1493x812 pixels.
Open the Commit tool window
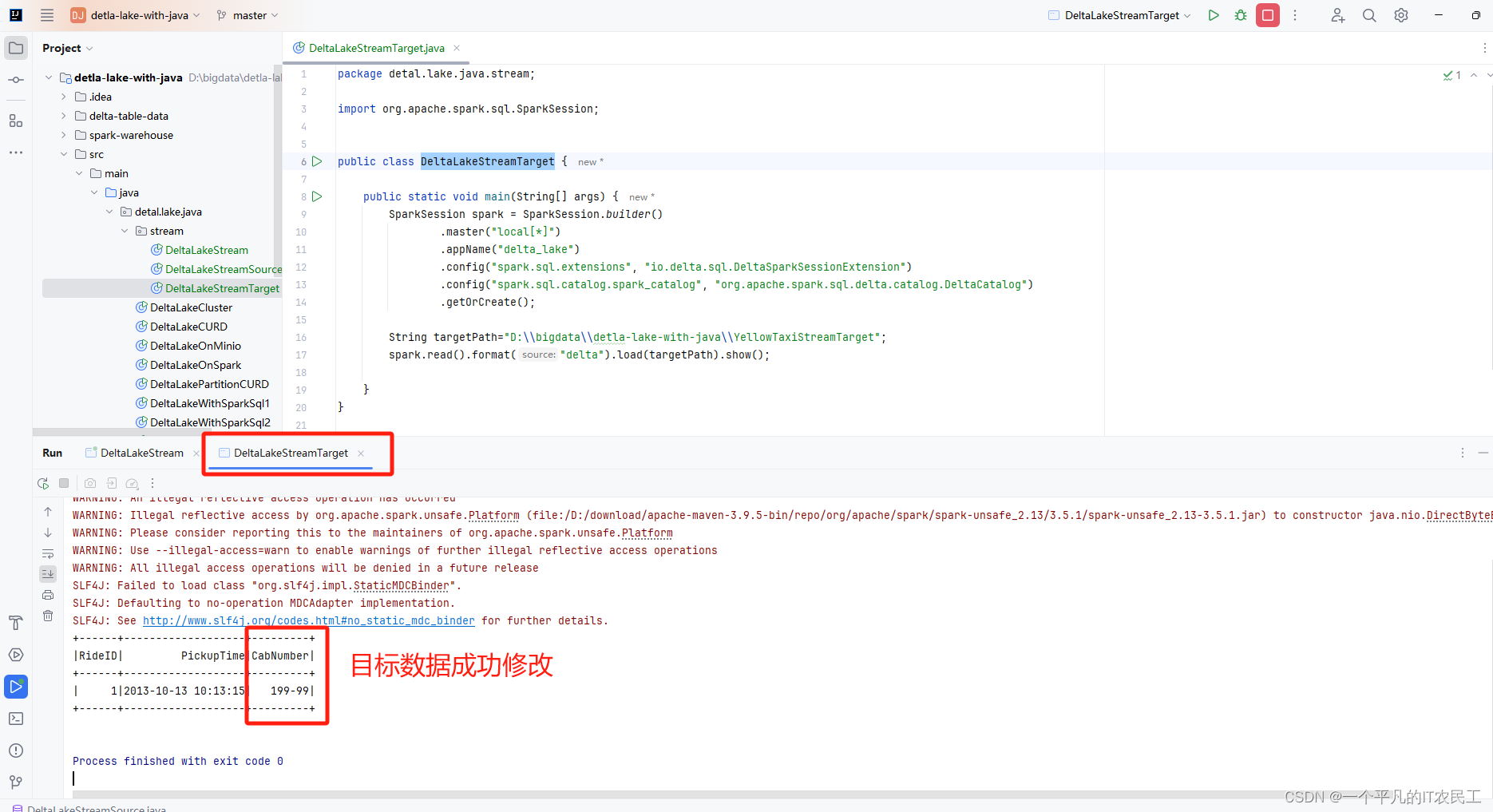coord(16,80)
